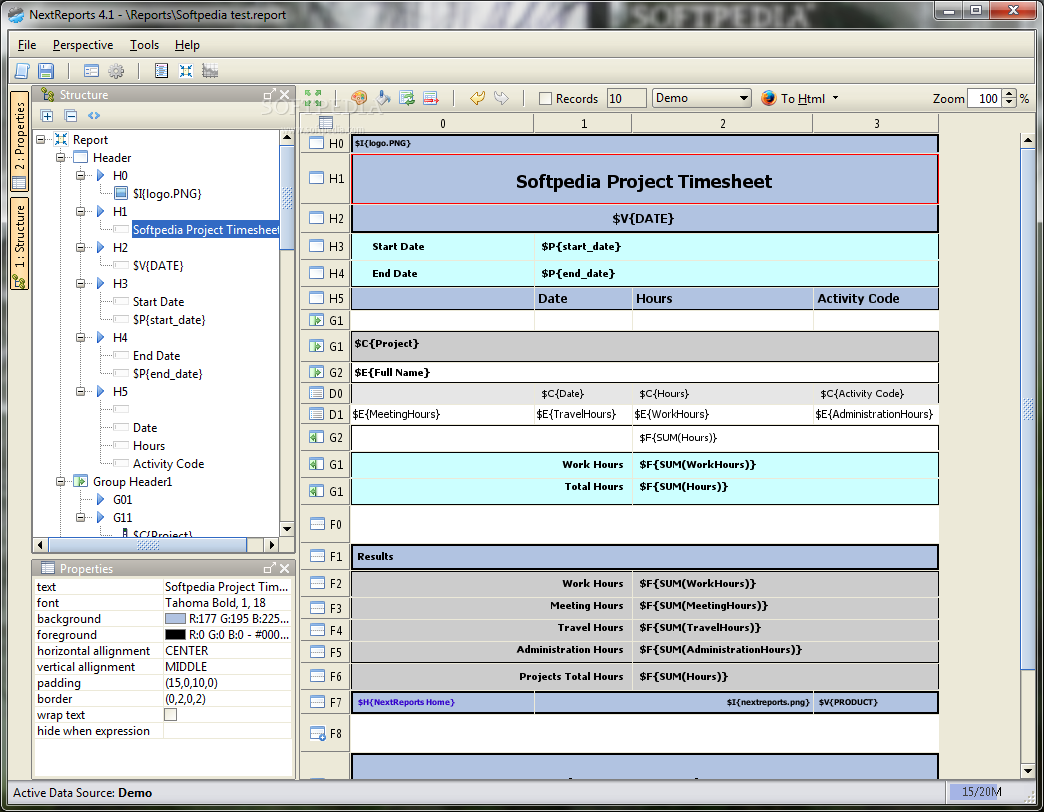Screen dimensions: 1044x812
Task: Click the blue corner-arrows icon in main toolbar
Action: coord(186,71)
